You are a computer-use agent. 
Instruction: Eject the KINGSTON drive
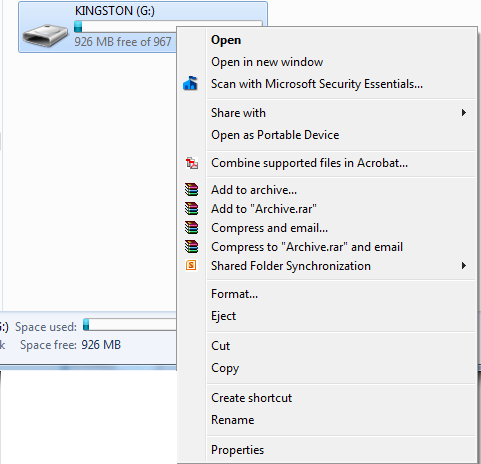(x=326, y=316)
